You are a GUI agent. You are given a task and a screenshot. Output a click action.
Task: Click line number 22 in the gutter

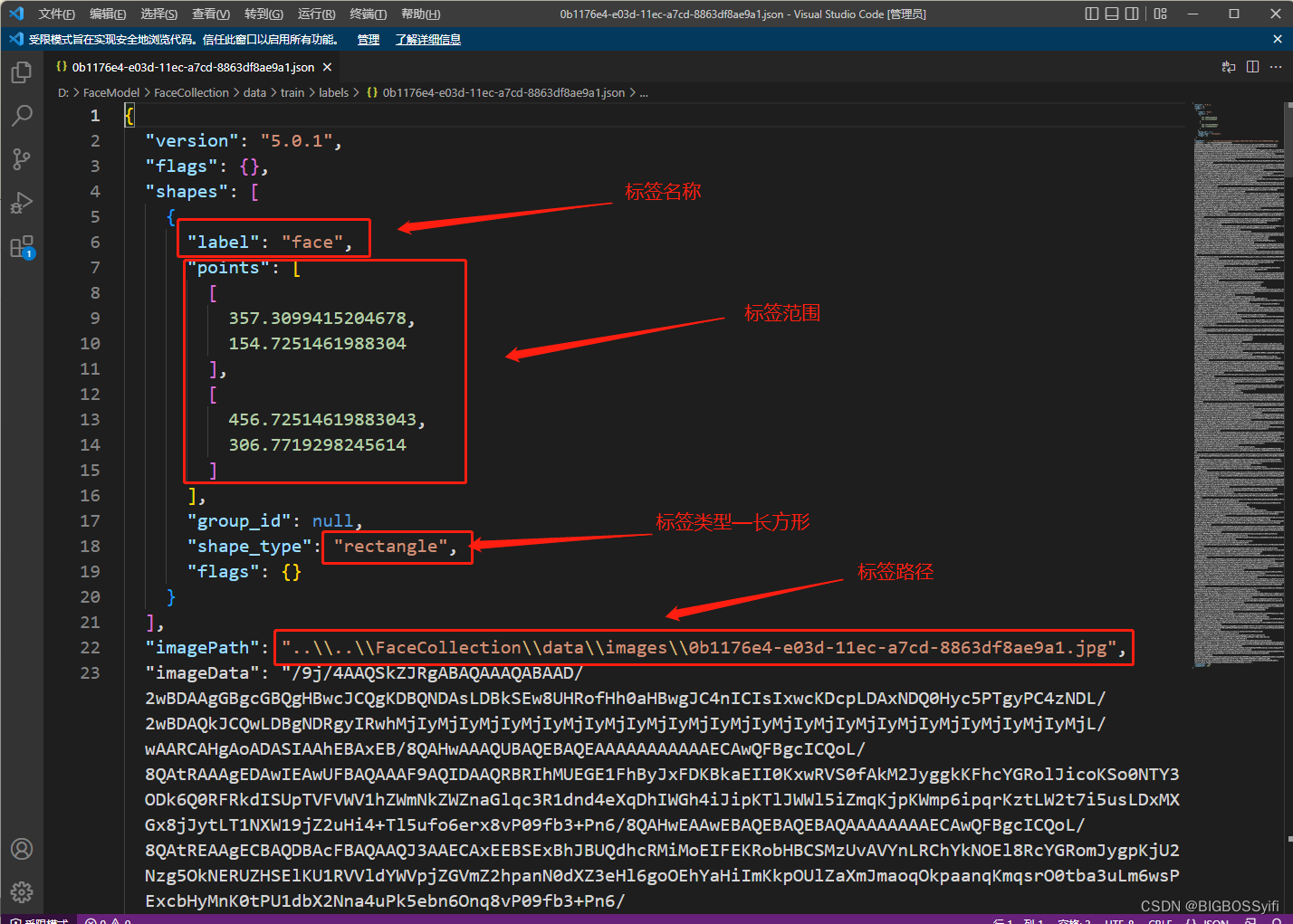(90, 648)
